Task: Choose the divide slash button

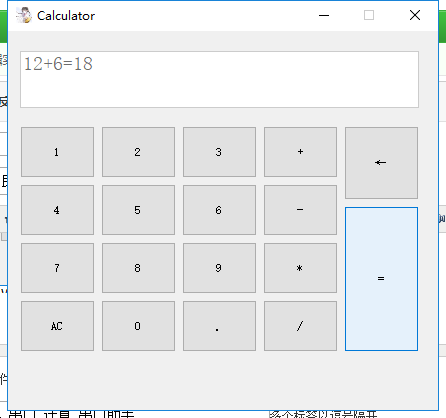Action: [300, 326]
